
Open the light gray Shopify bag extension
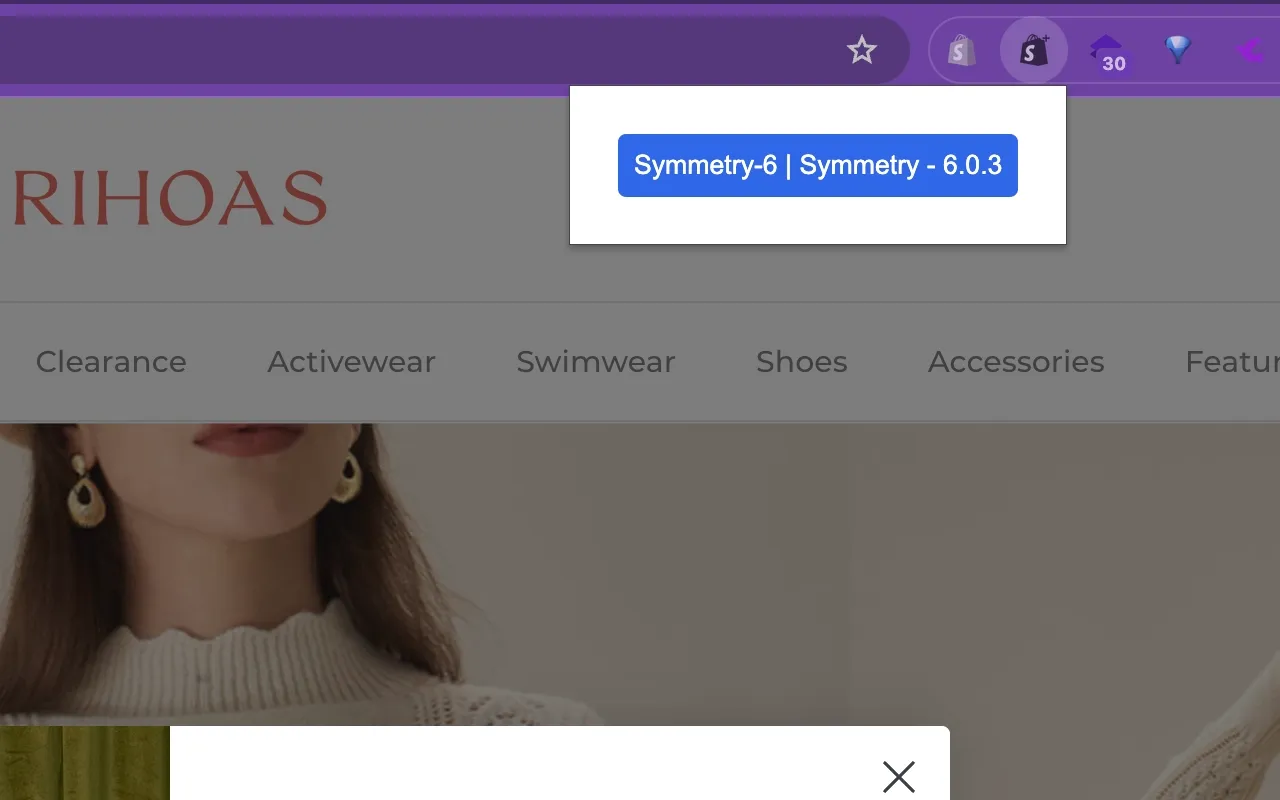tap(962, 50)
